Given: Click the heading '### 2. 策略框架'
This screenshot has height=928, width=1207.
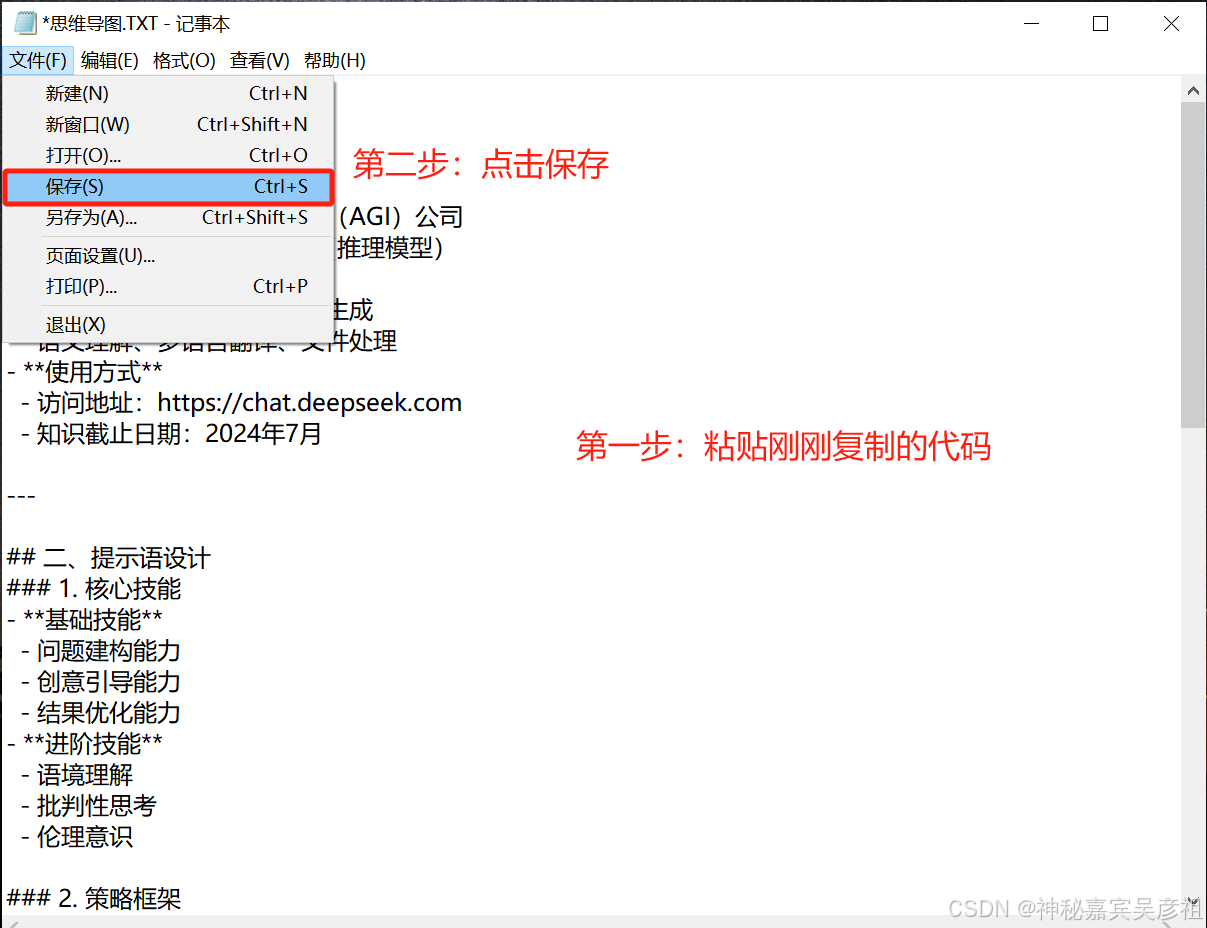Looking at the screenshot, I should click(94, 899).
